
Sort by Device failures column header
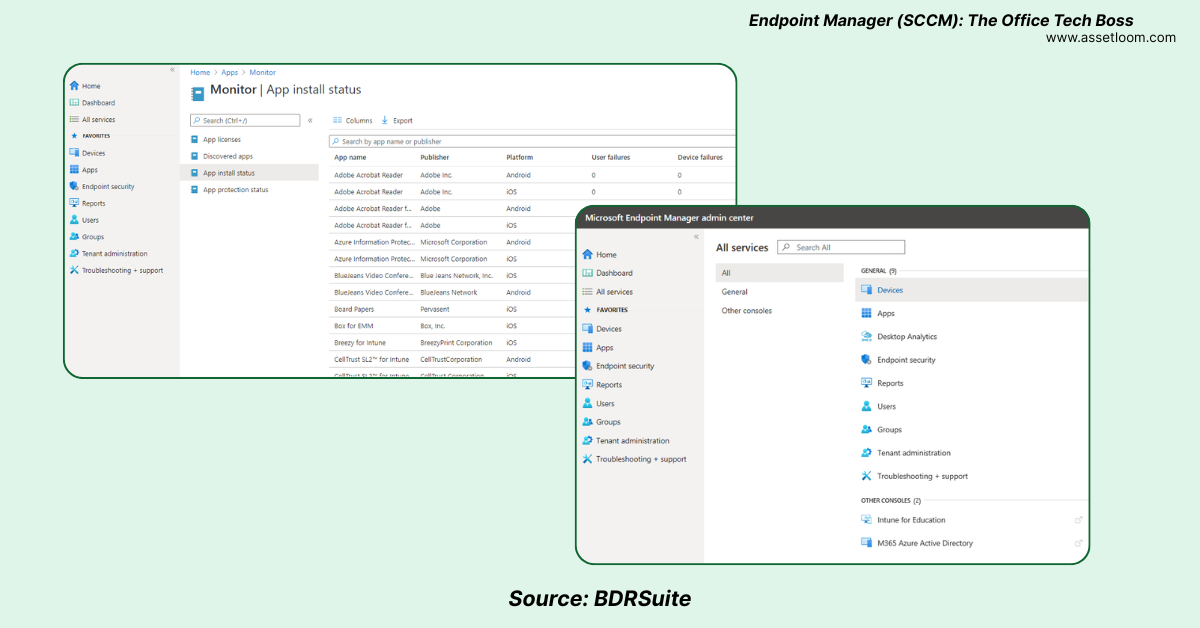point(700,157)
